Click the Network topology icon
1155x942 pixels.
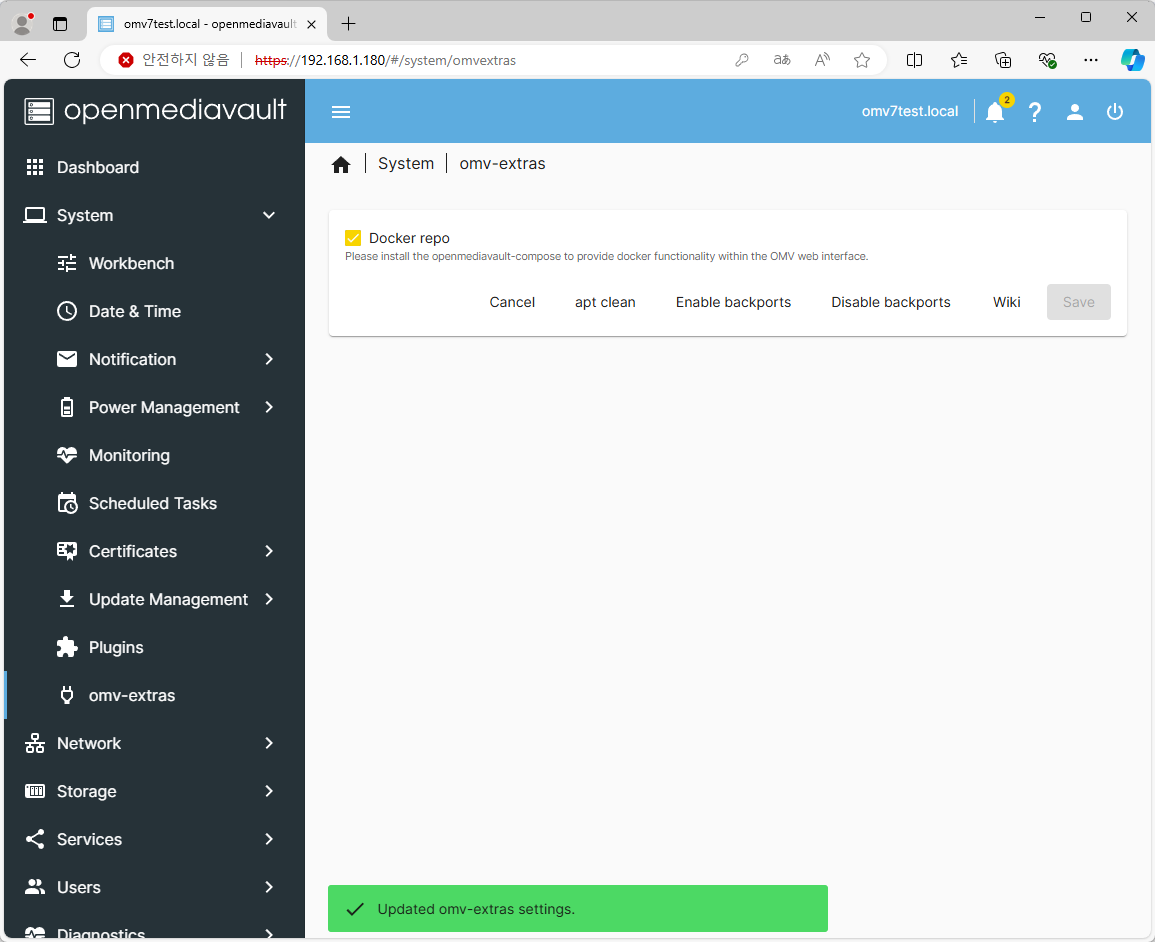[x=35, y=743]
